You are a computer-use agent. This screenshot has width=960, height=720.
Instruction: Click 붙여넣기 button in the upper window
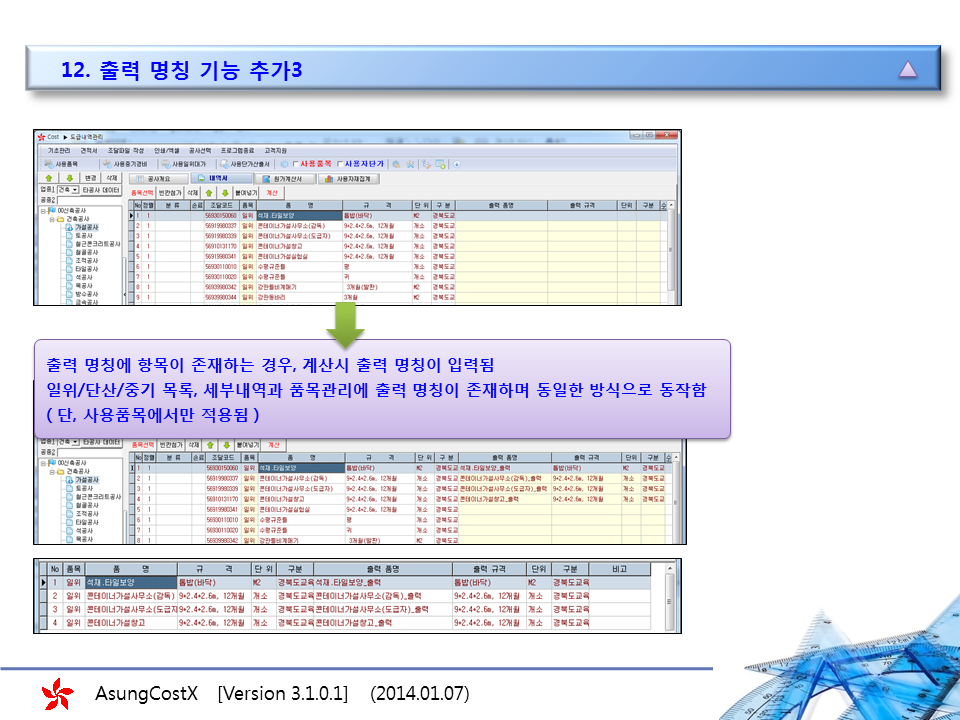pyautogui.click(x=247, y=193)
